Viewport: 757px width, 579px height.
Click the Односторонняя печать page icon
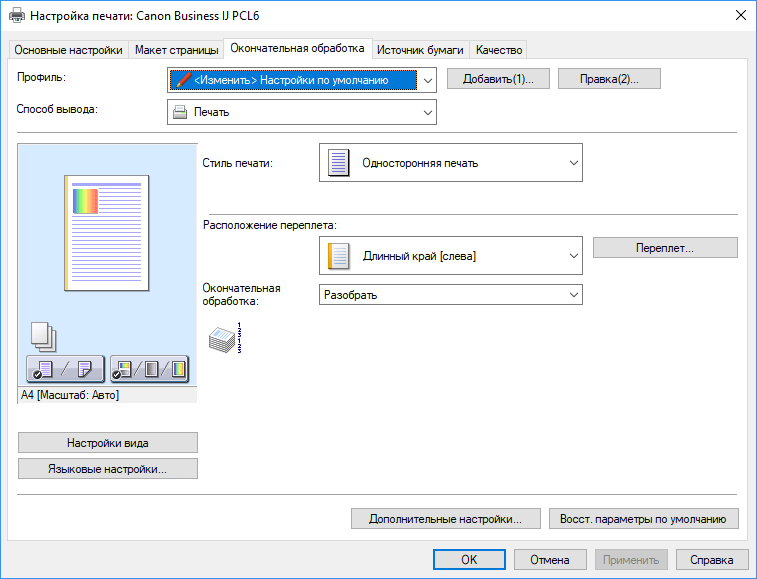(x=338, y=163)
